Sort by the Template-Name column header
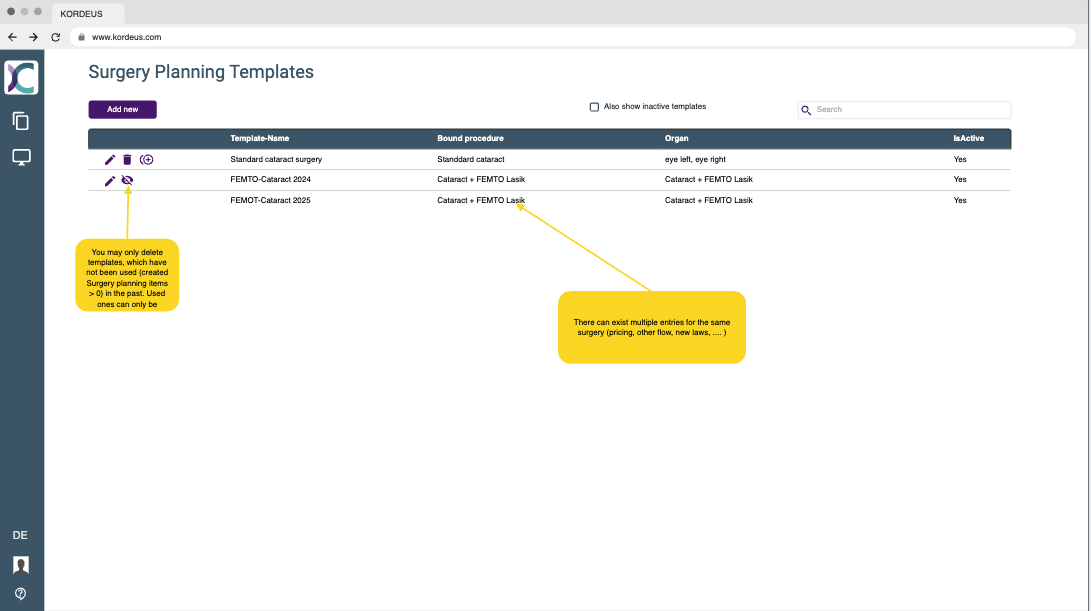Image resolution: width=1091 pixels, height=611 pixels. tap(259, 138)
